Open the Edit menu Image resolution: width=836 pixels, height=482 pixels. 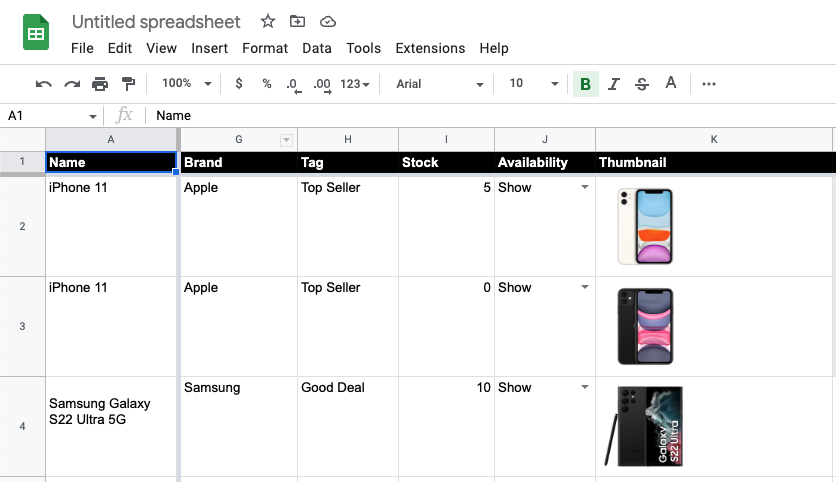(119, 48)
